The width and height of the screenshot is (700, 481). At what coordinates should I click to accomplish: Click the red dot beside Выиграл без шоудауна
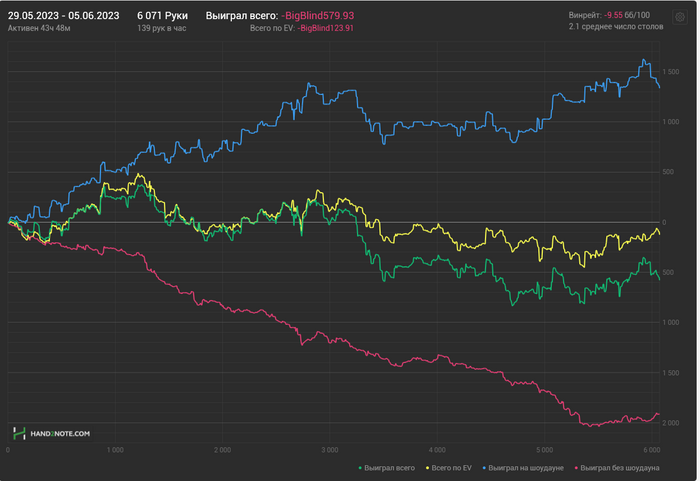[578, 468]
